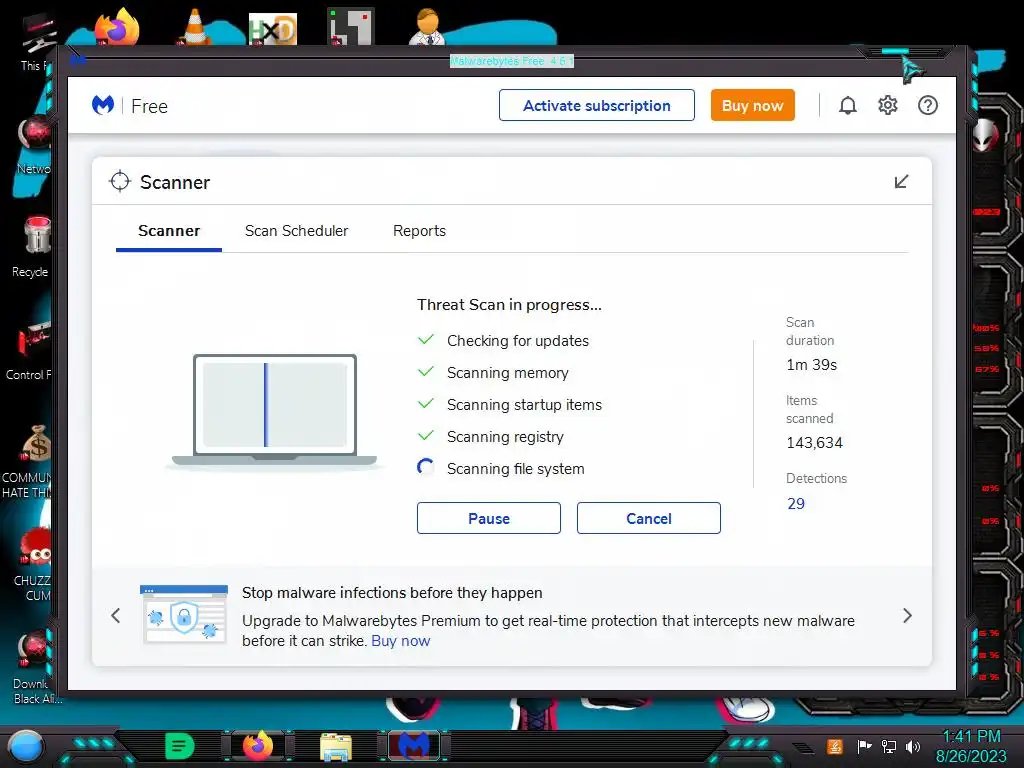Open the money bag desktop icon
1024x768 pixels.
point(36,444)
